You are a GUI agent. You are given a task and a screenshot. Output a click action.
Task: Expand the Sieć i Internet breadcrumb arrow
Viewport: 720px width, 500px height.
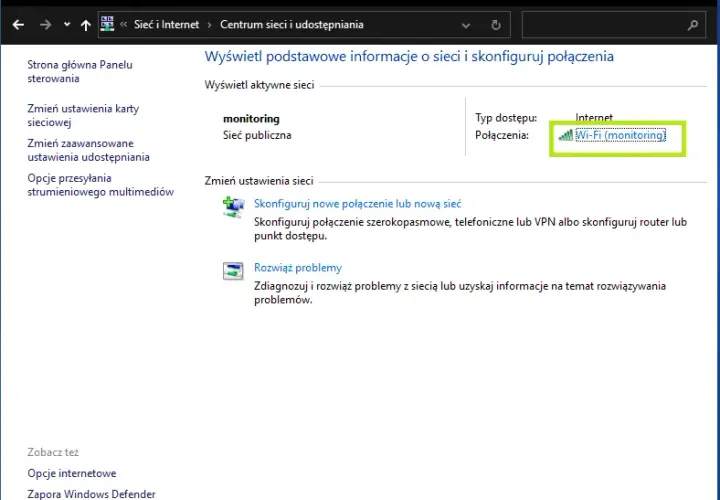point(210,25)
